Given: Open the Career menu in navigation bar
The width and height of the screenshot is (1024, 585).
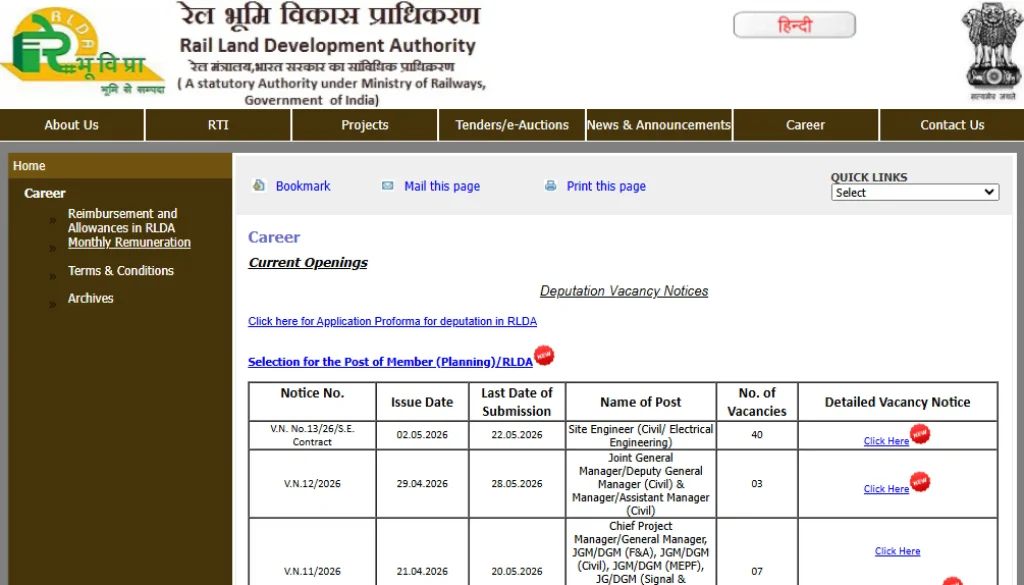Looking at the screenshot, I should pyautogui.click(x=805, y=125).
